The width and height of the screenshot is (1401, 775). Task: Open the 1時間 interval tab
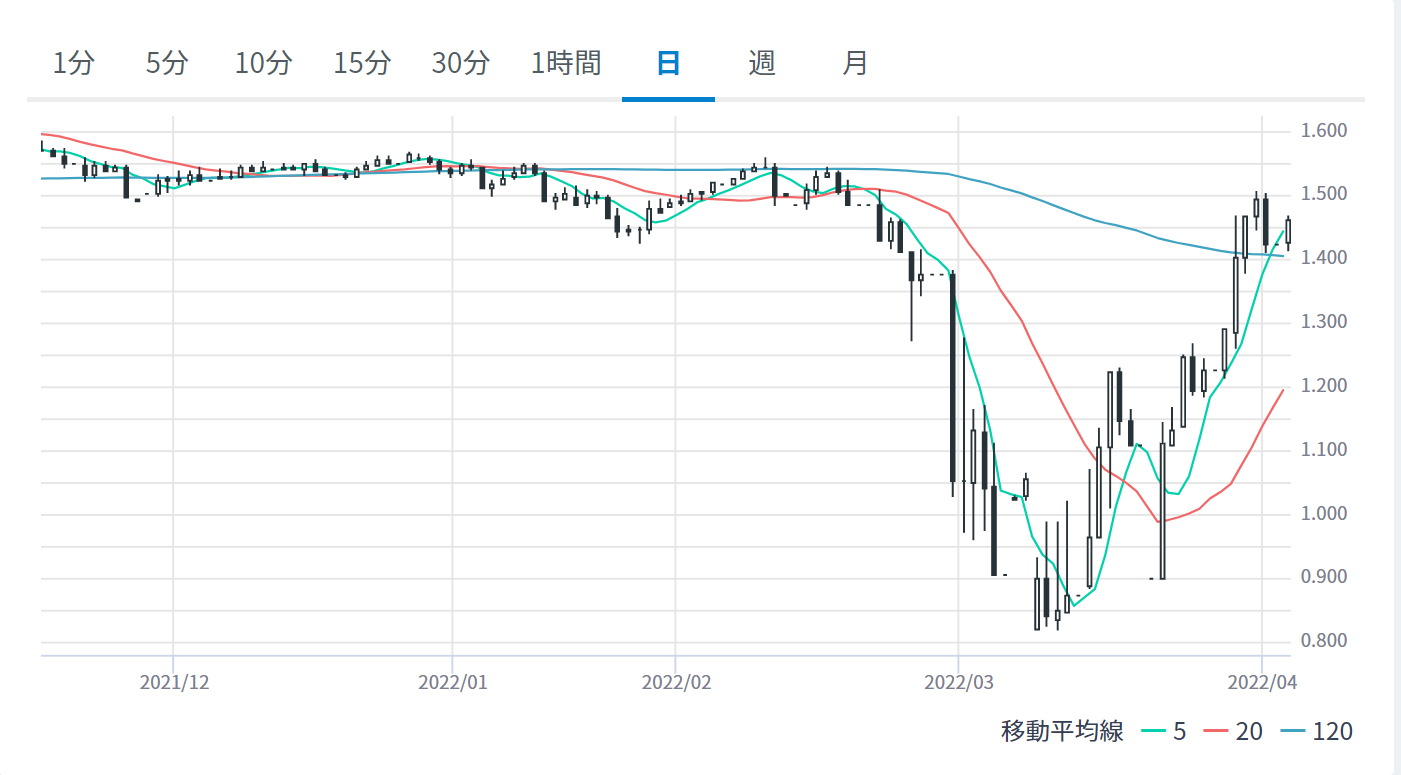(x=566, y=64)
